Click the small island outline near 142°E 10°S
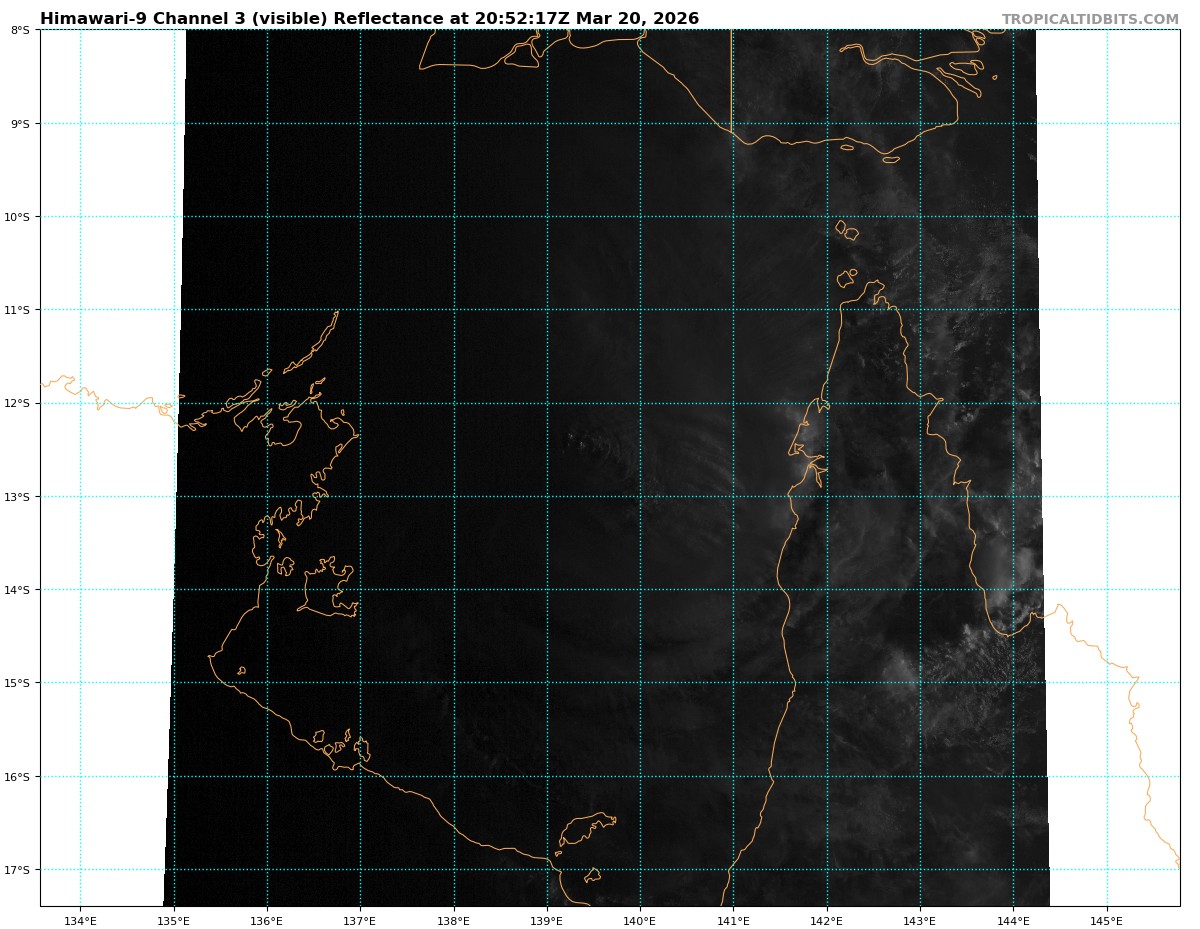Screen dimensions: 1200x929 coord(846,230)
